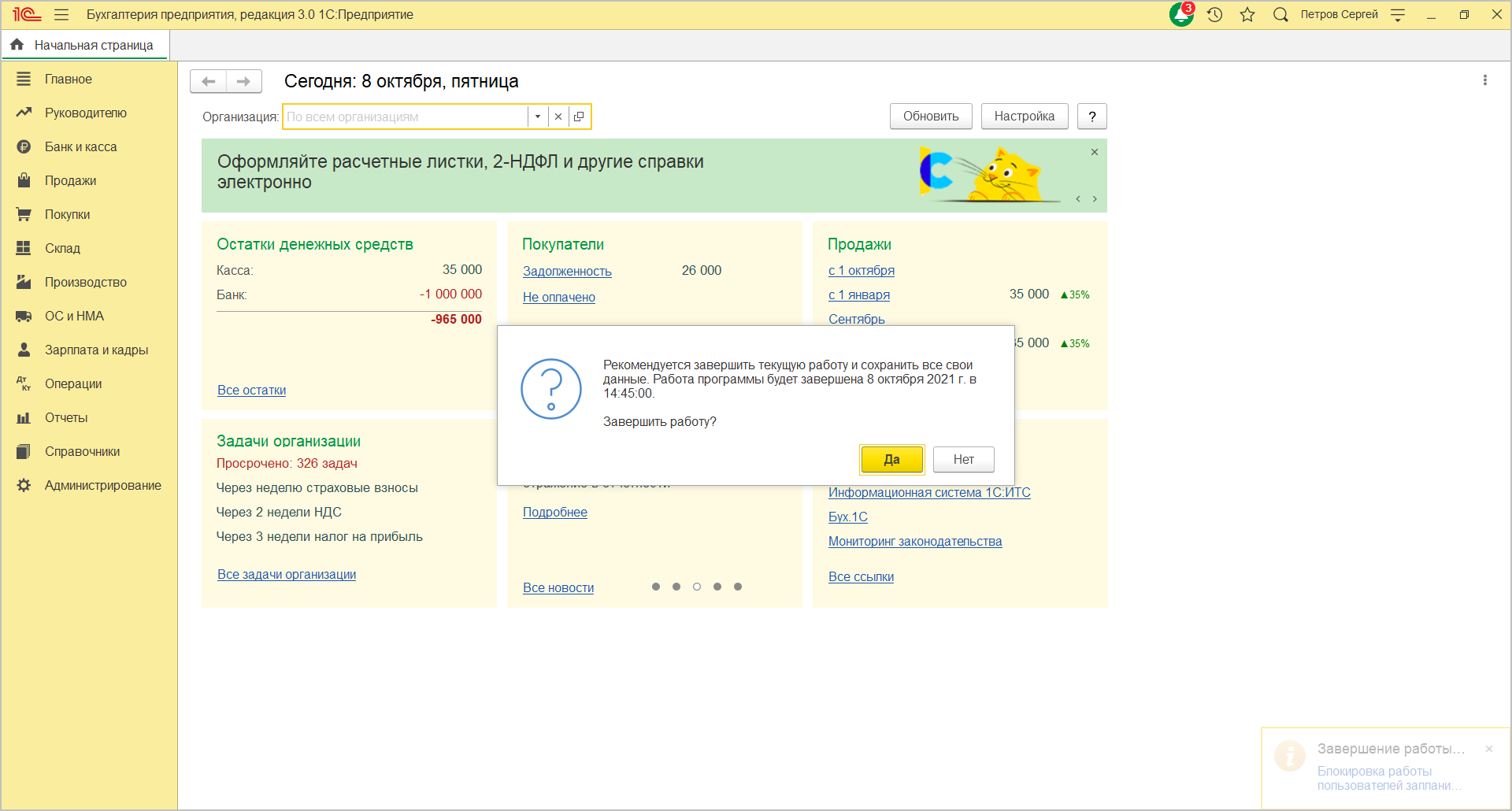
Task: Close the green payslips banner
Action: click(x=1095, y=152)
